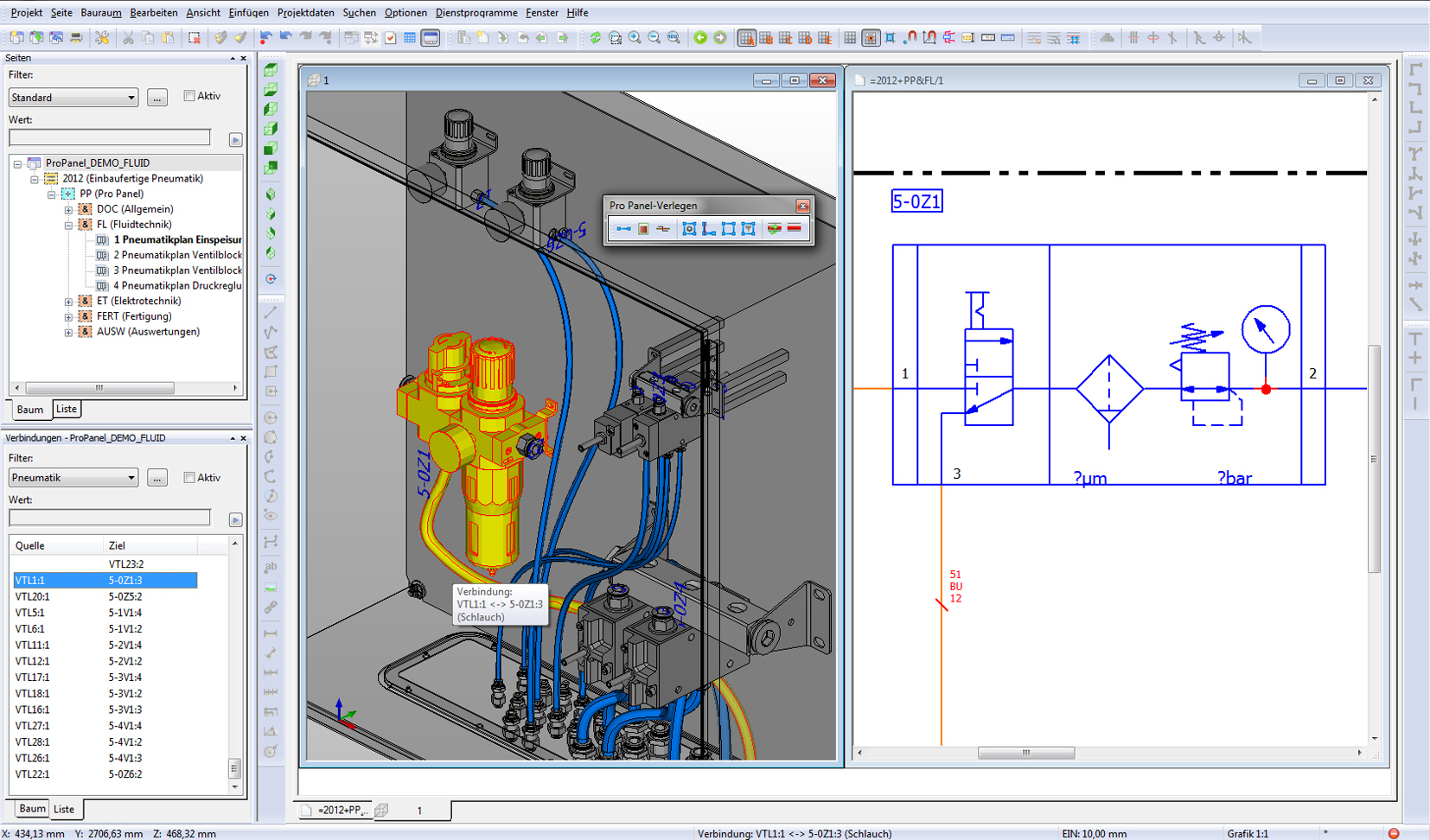Click the green back arrow navigation icon
This screenshot has width=1430, height=840.
pos(700,38)
